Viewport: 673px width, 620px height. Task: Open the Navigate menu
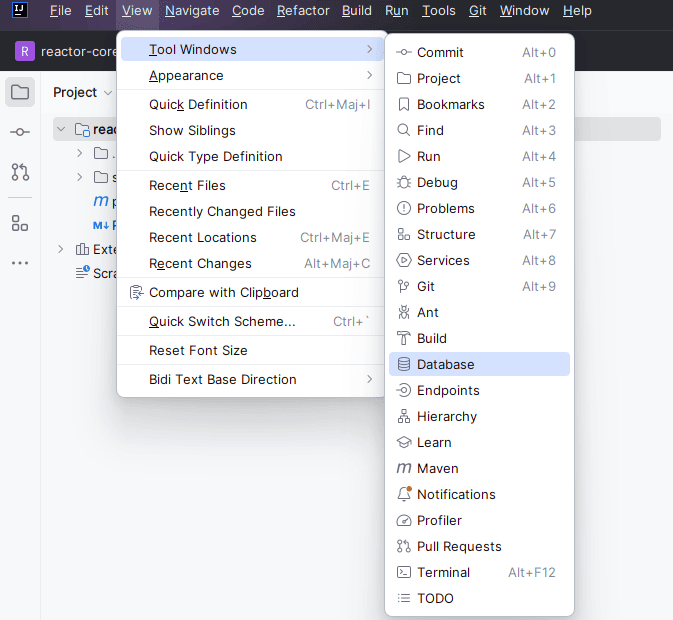(x=192, y=10)
